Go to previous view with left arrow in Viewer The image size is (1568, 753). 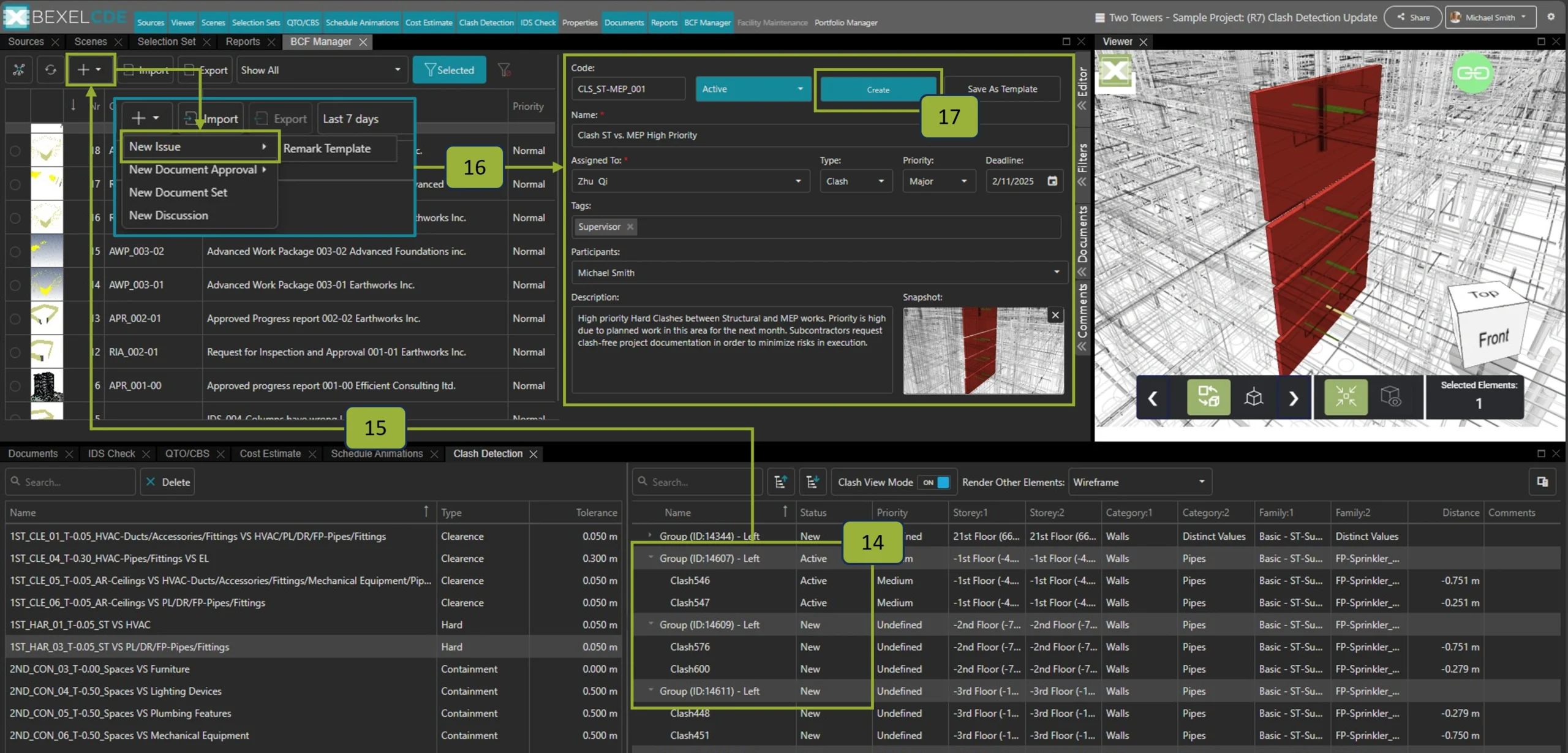(1153, 398)
